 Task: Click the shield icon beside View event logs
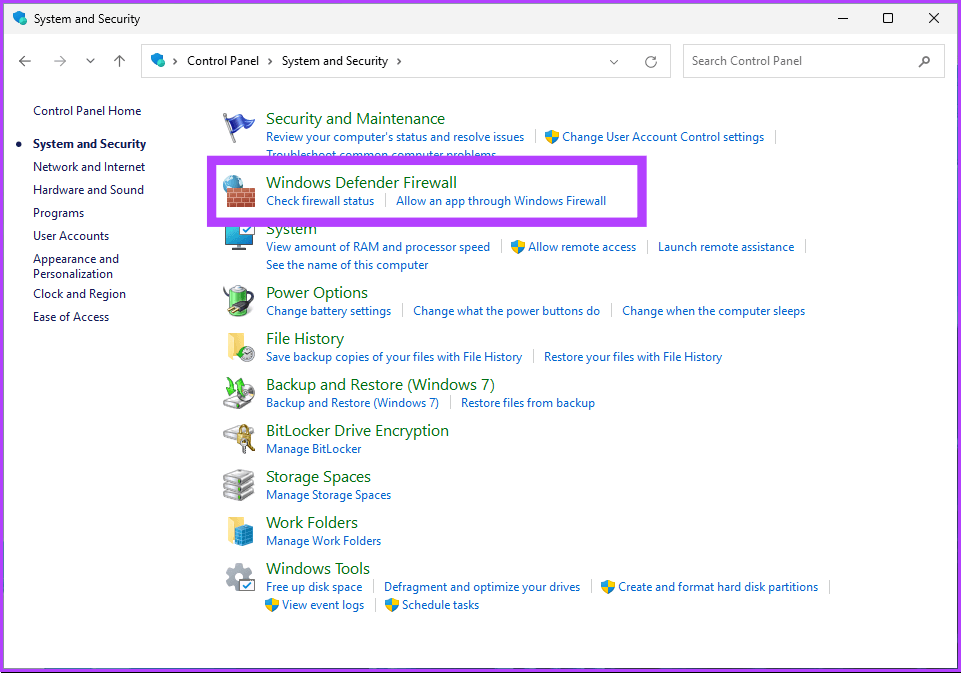click(x=272, y=605)
